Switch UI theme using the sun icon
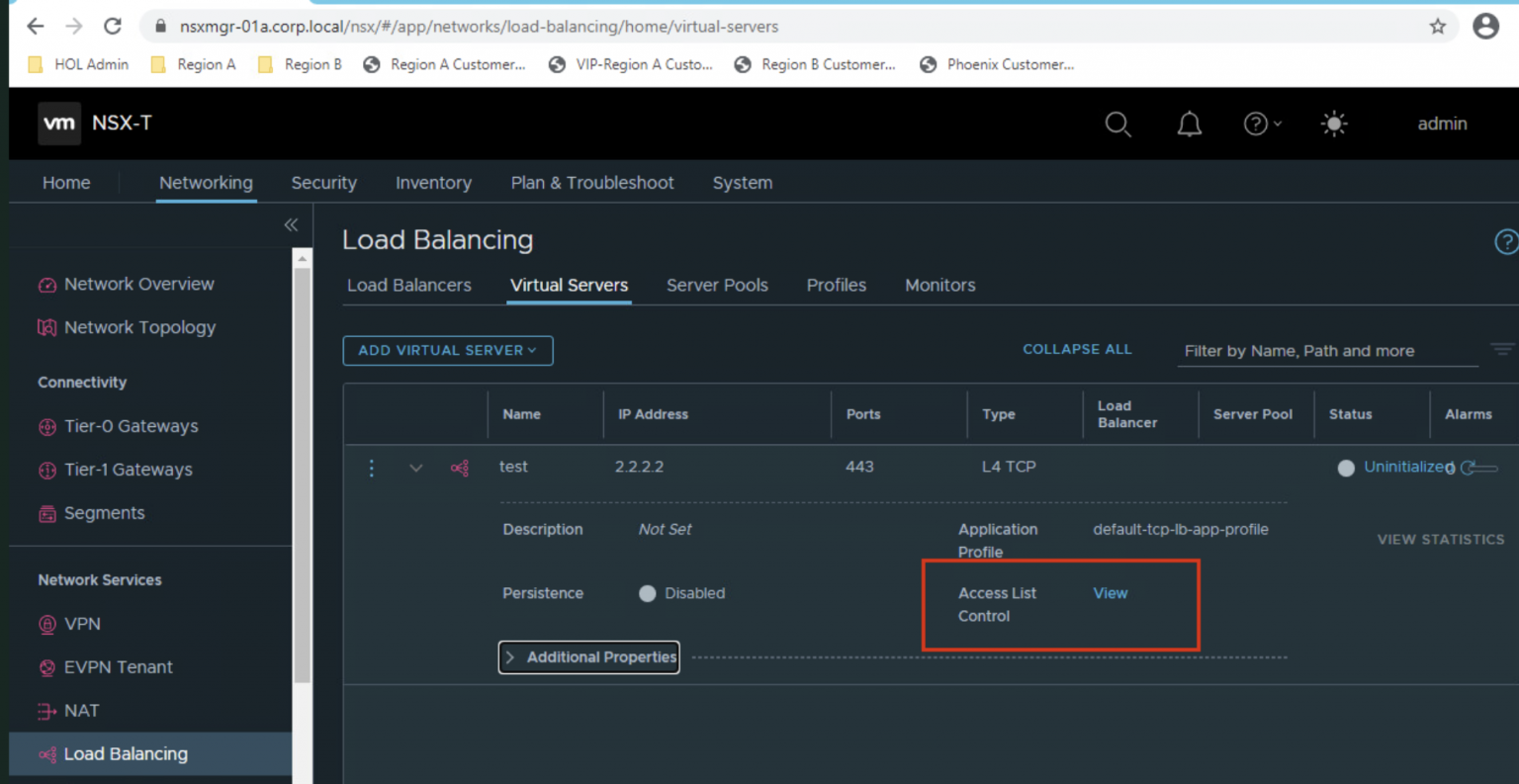Viewport: 1519px width, 784px height. [1334, 124]
